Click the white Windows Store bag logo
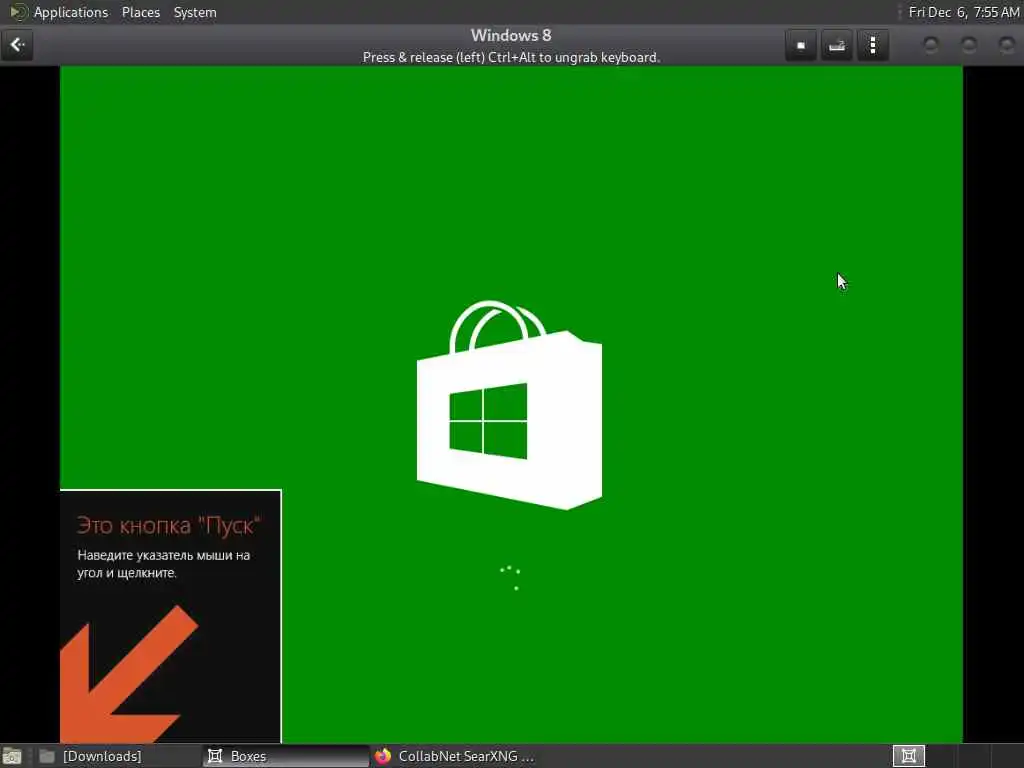Screen dimensions: 1024x768 (509, 405)
